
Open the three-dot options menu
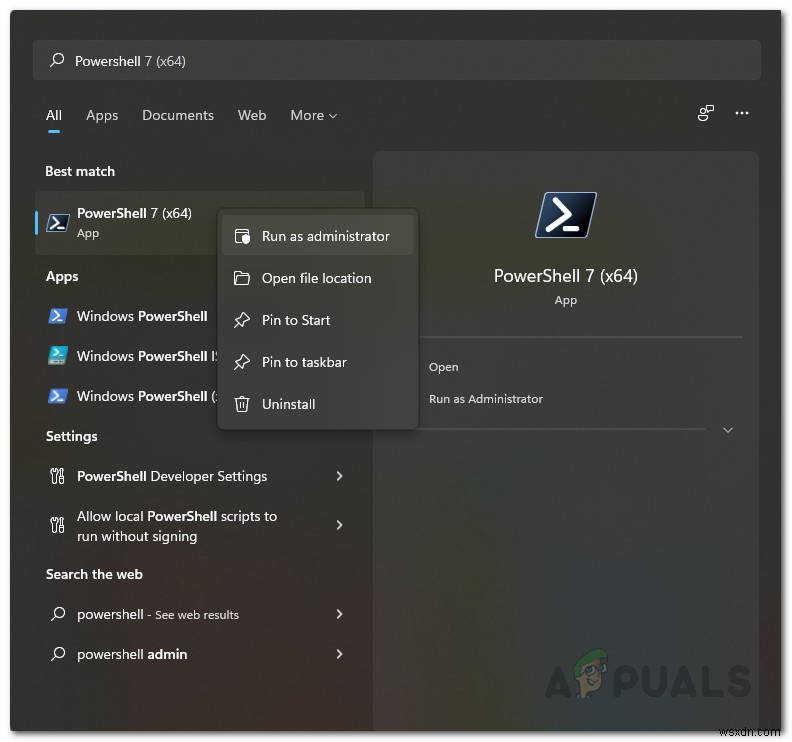click(x=741, y=113)
